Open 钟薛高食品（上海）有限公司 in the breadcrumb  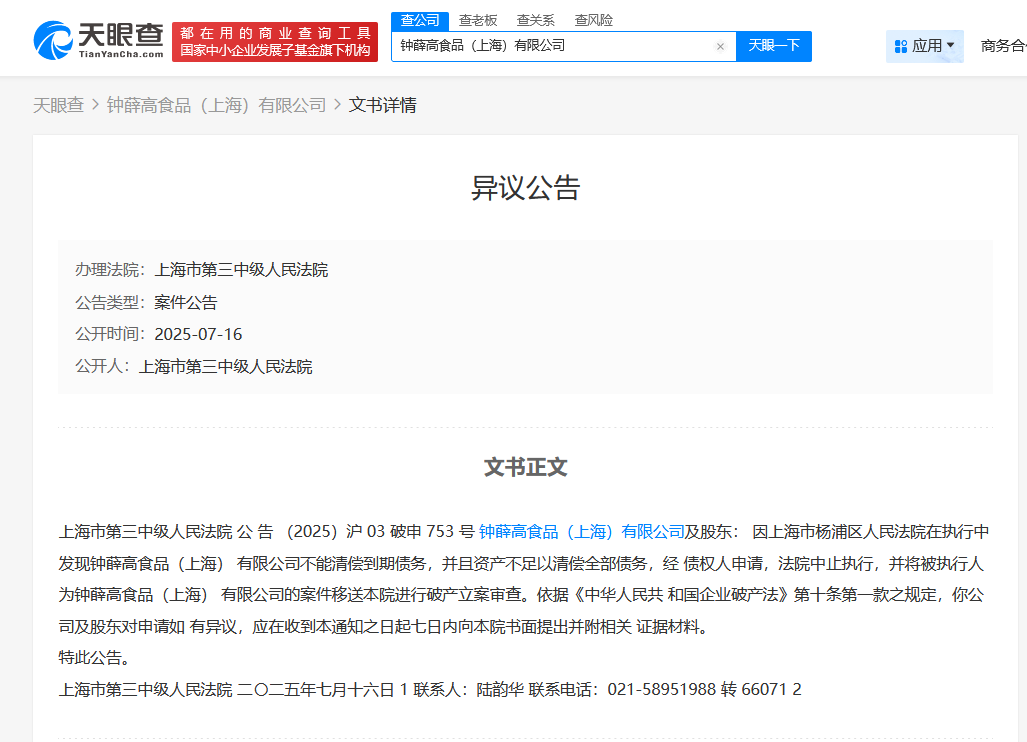(x=216, y=105)
